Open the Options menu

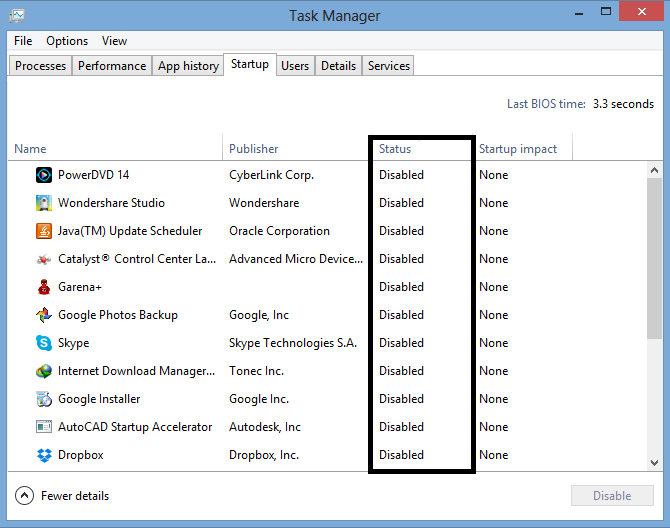pos(67,41)
